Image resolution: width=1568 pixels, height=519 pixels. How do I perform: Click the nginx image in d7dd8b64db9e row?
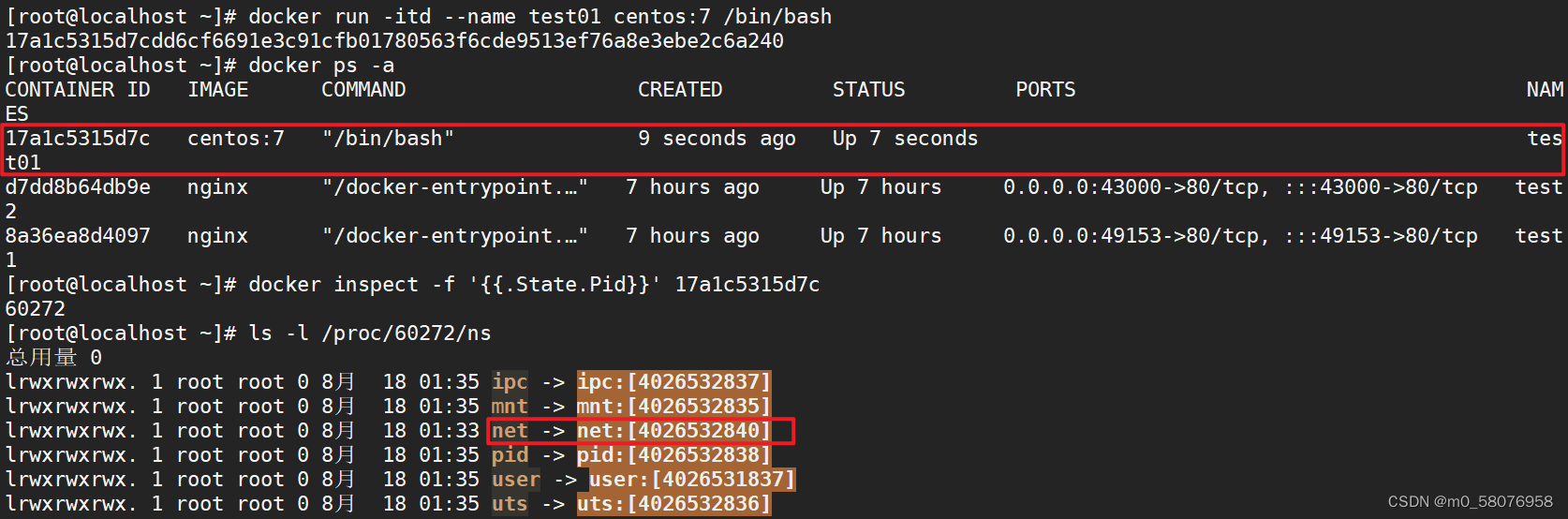[x=217, y=187]
